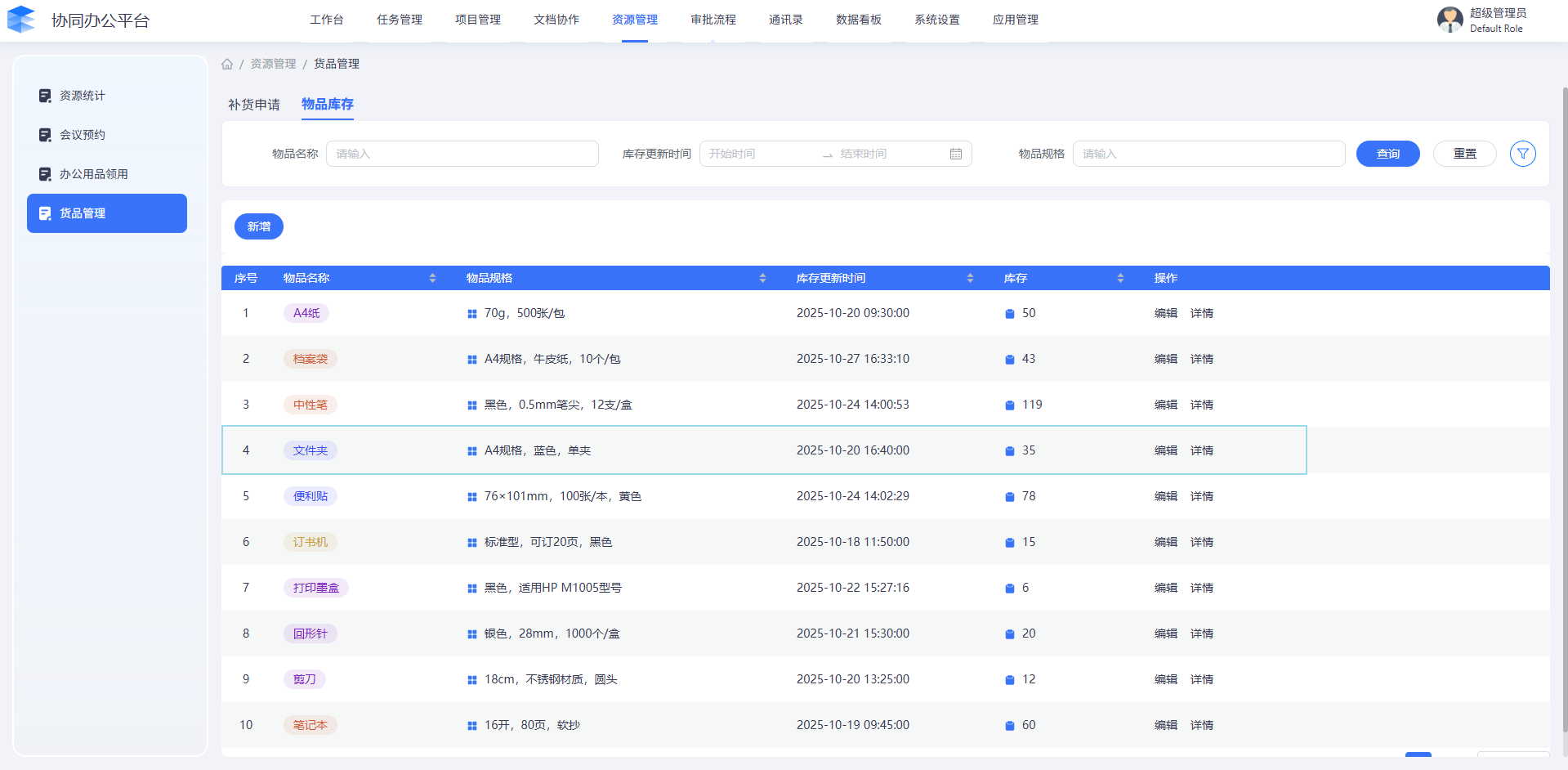Click the 会议预约 sidebar icon

coord(45,135)
